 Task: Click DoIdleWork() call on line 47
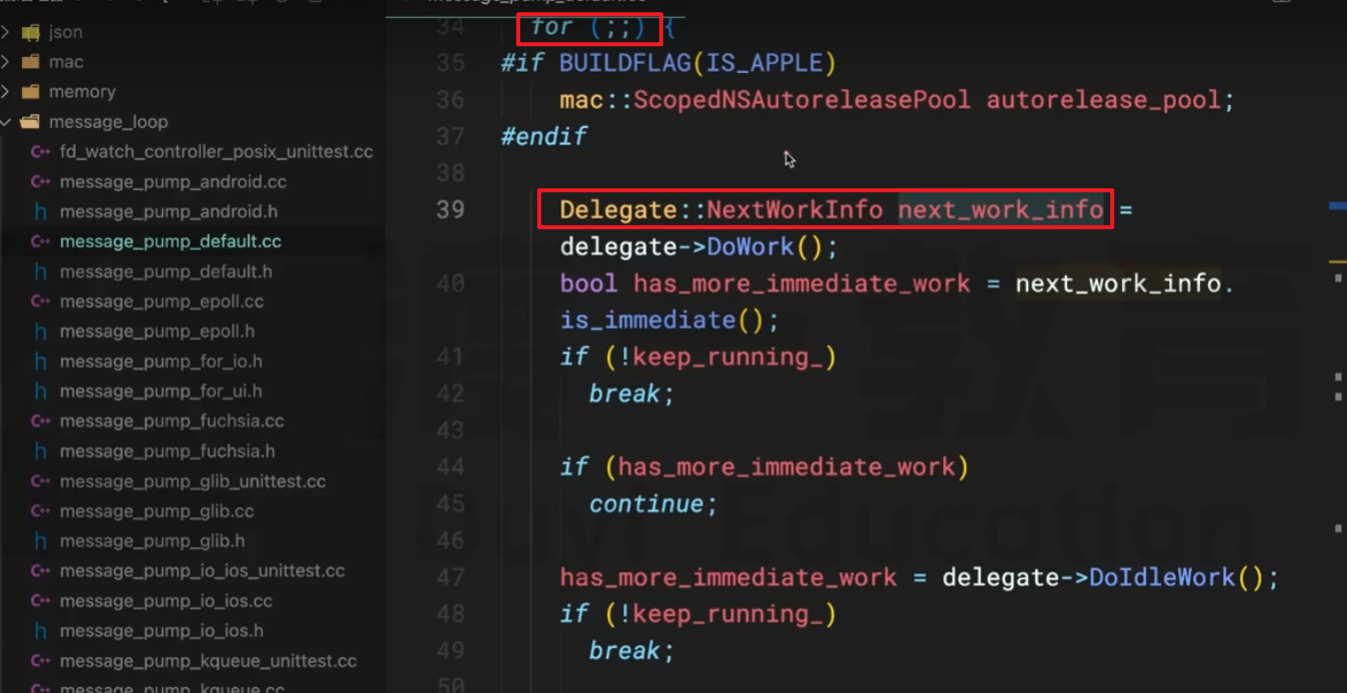click(x=1177, y=577)
